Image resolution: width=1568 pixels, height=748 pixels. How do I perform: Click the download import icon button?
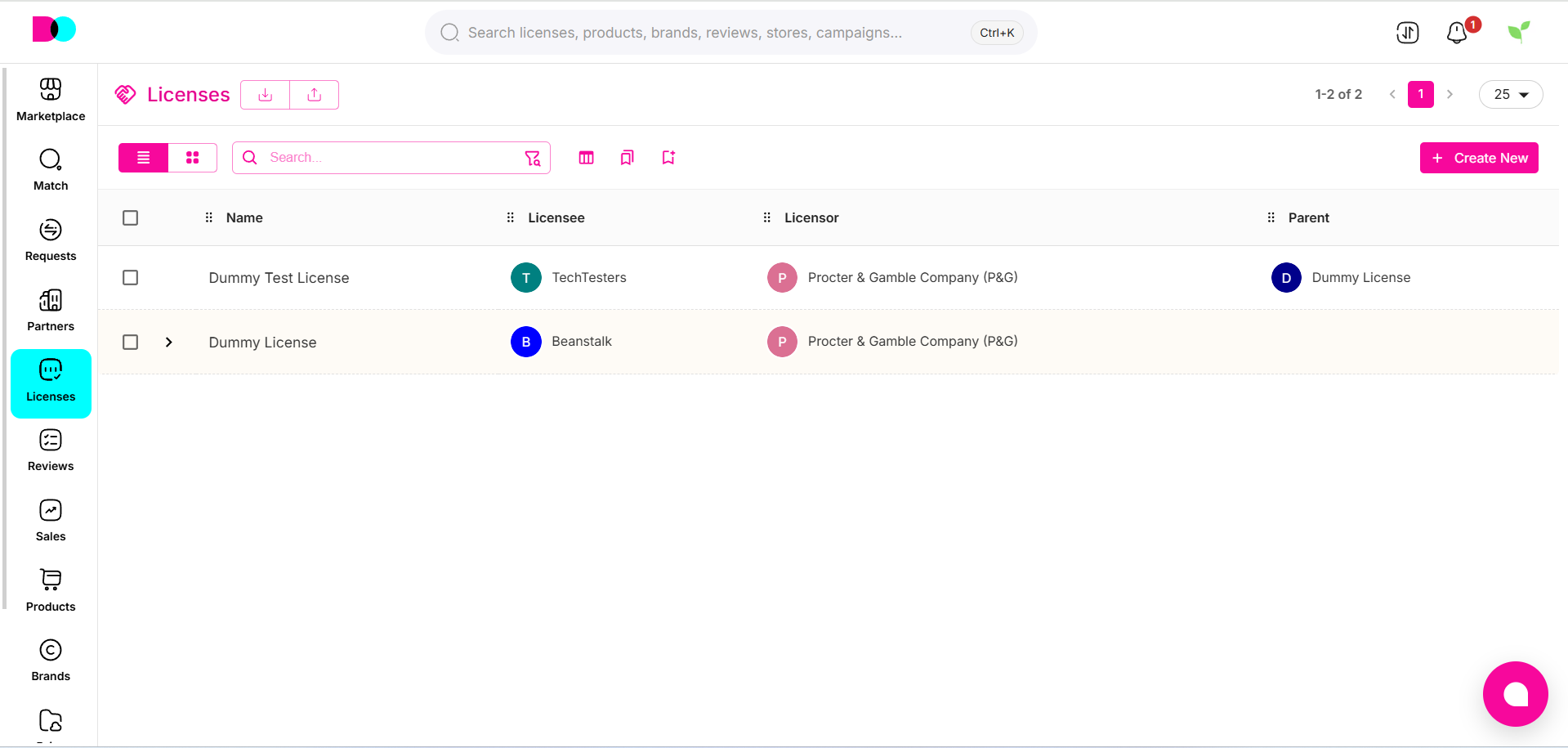[x=266, y=95]
